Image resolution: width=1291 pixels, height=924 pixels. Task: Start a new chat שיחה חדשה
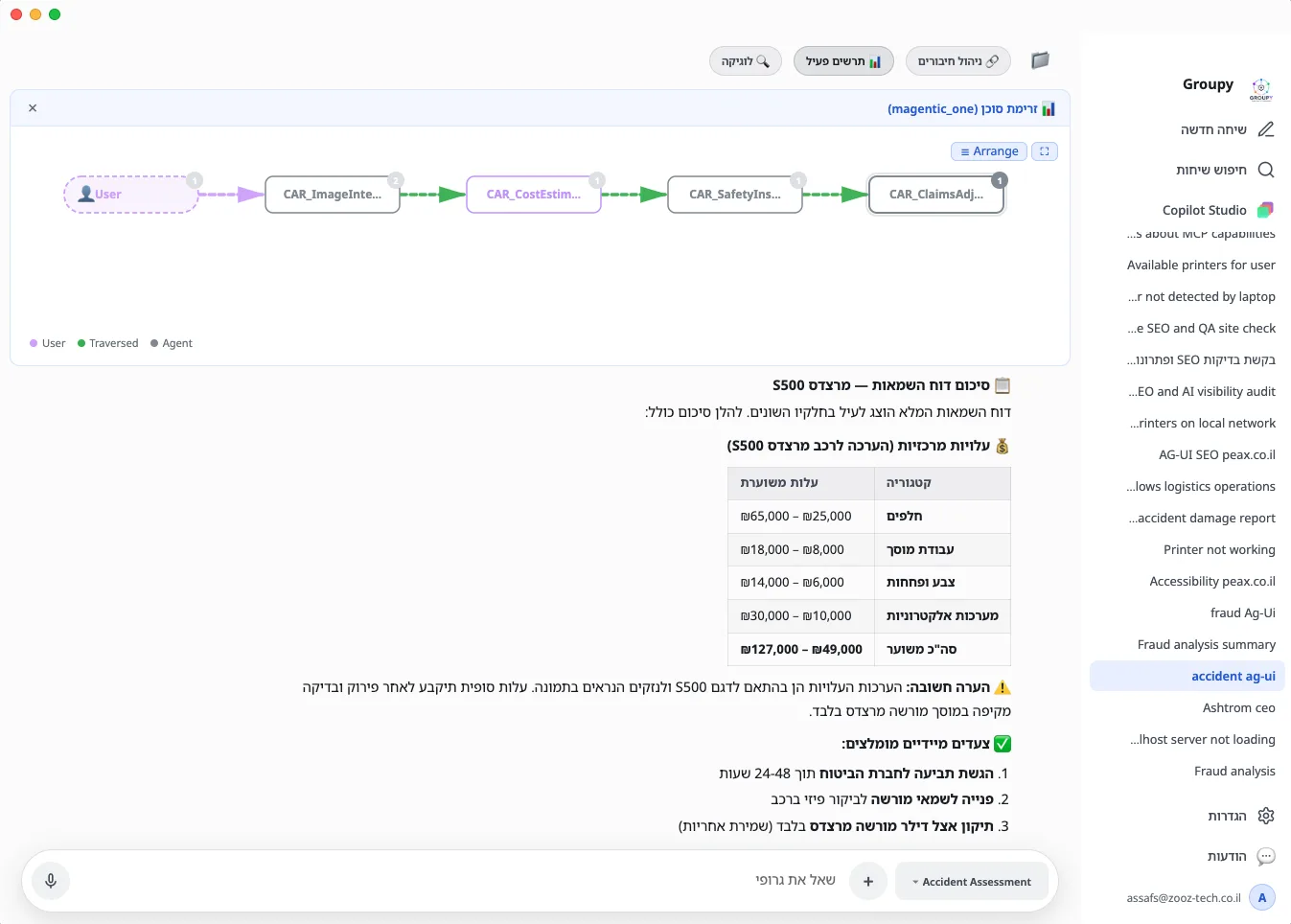click(1228, 129)
